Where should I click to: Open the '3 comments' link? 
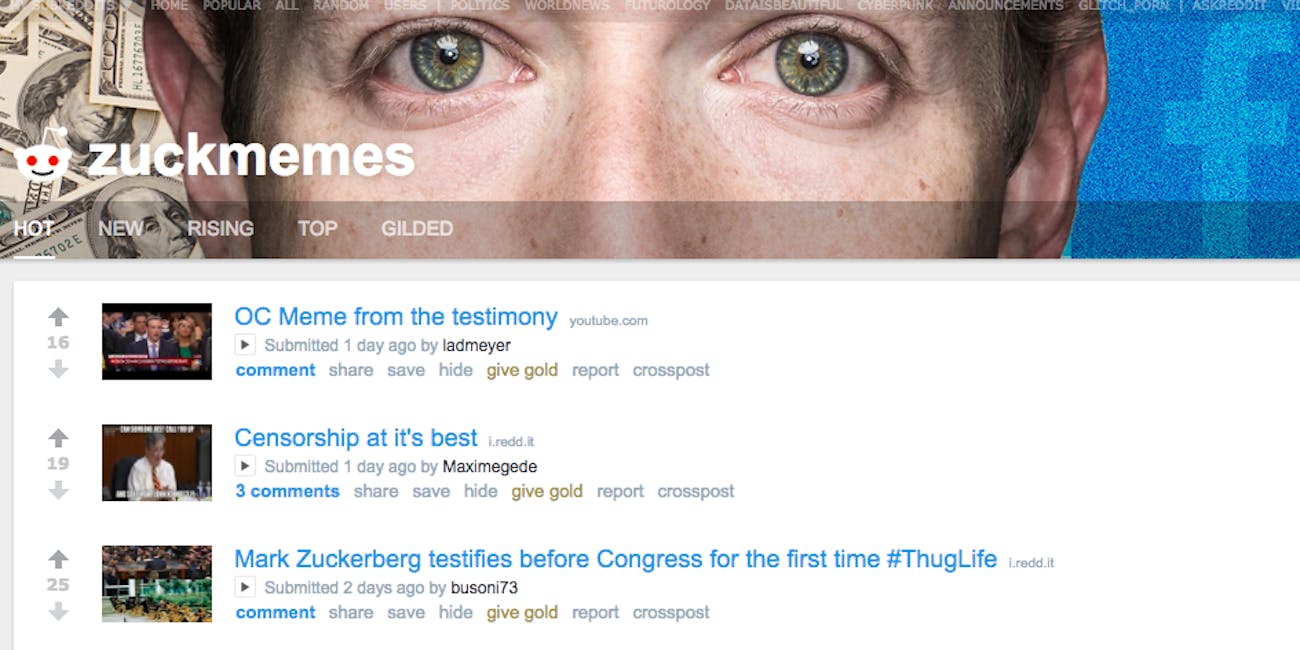(x=288, y=491)
